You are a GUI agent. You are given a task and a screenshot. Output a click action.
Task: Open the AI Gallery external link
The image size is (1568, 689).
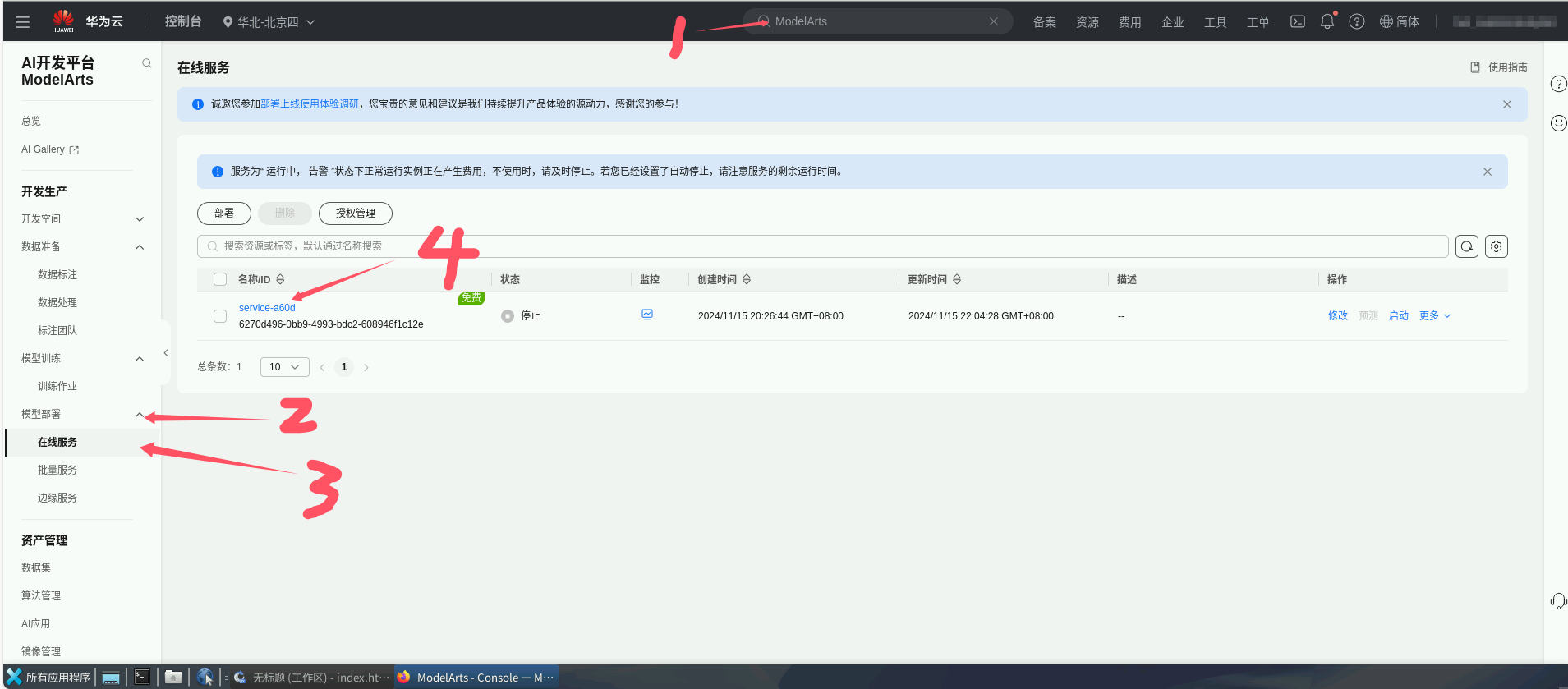(x=50, y=149)
